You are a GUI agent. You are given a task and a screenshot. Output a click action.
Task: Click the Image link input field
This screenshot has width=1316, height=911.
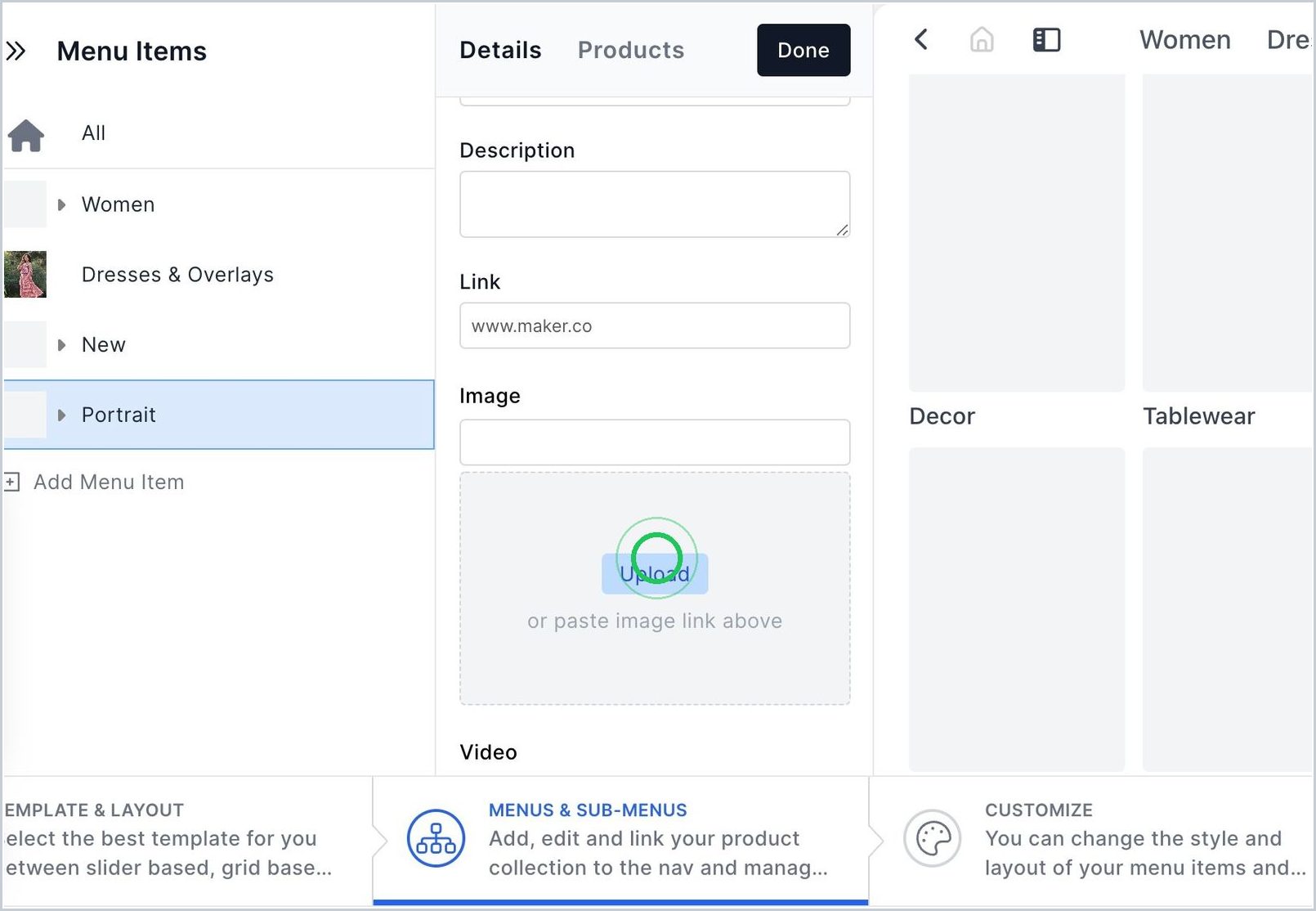[655, 442]
